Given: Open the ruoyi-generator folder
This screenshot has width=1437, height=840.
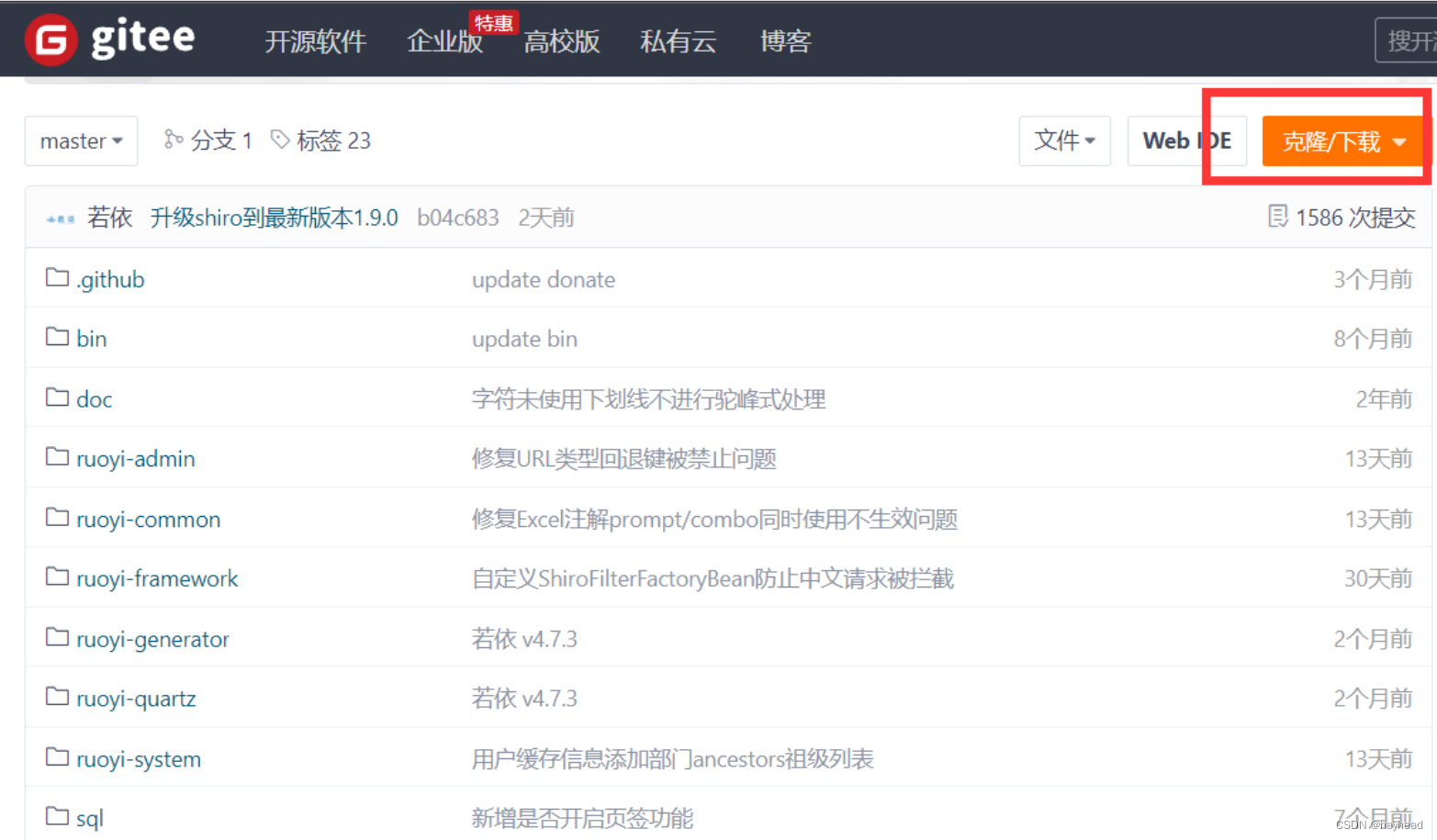Looking at the screenshot, I should (152, 639).
